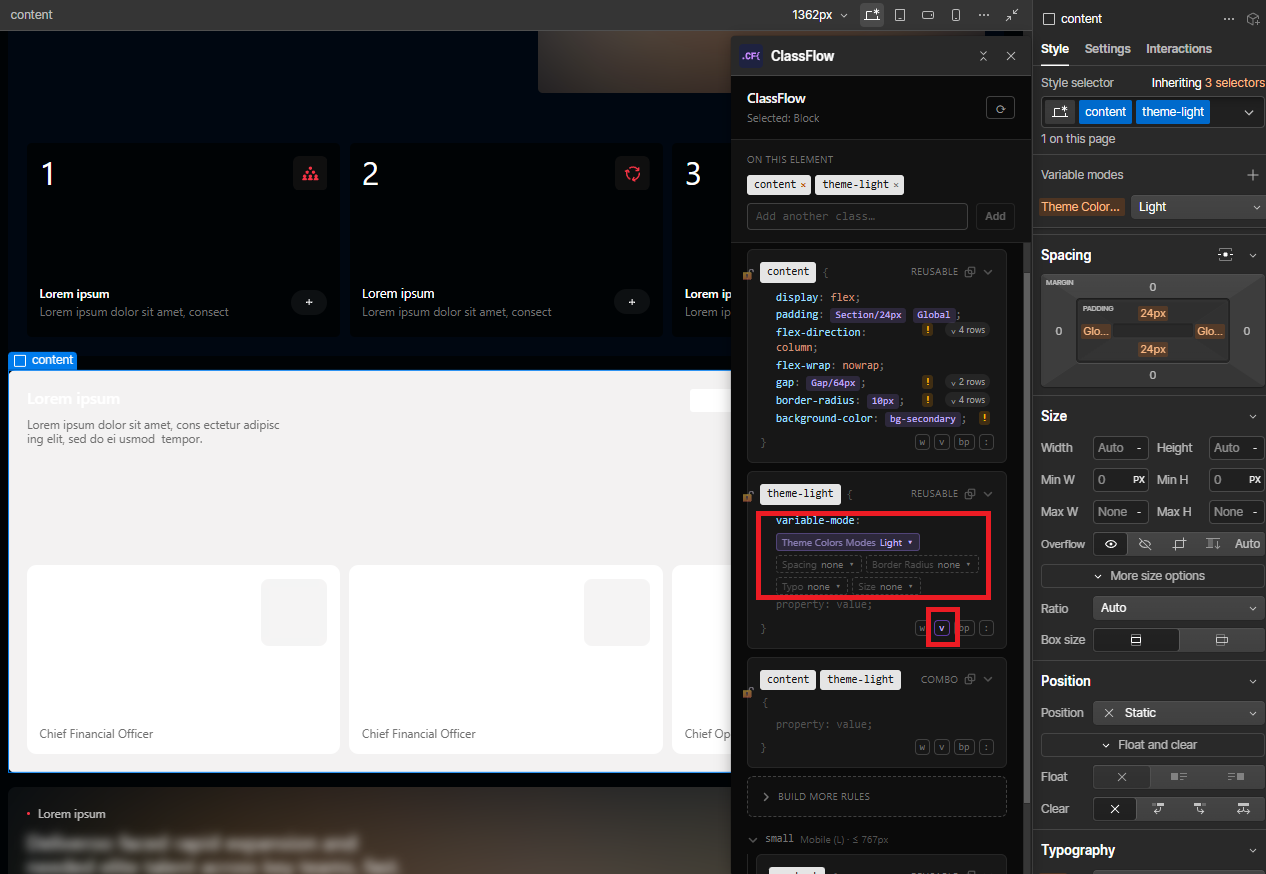Open element options ellipsis in Style panel header
The width and height of the screenshot is (1266, 874).
[x=1229, y=19]
